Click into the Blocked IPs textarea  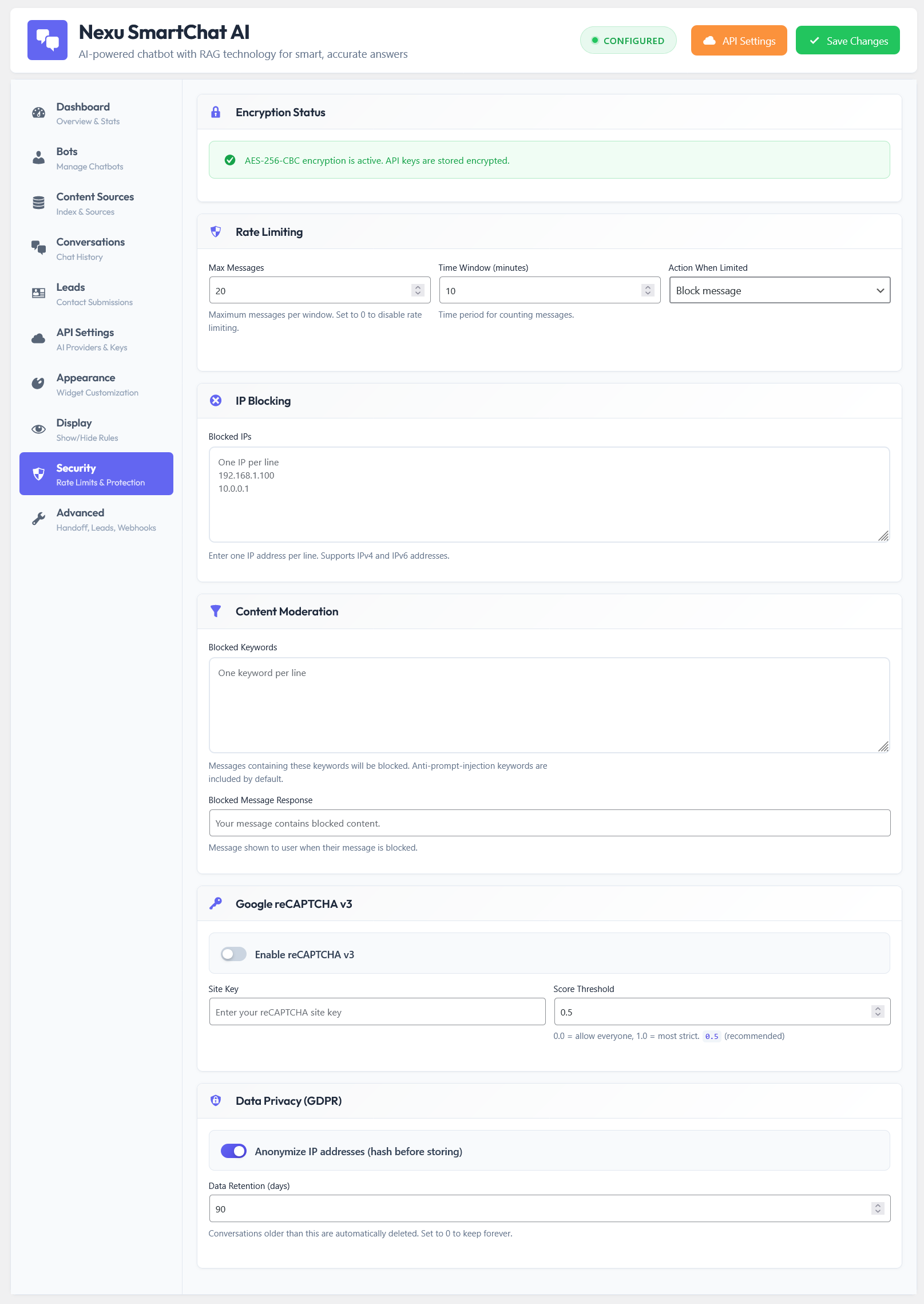tap(549, 495)
